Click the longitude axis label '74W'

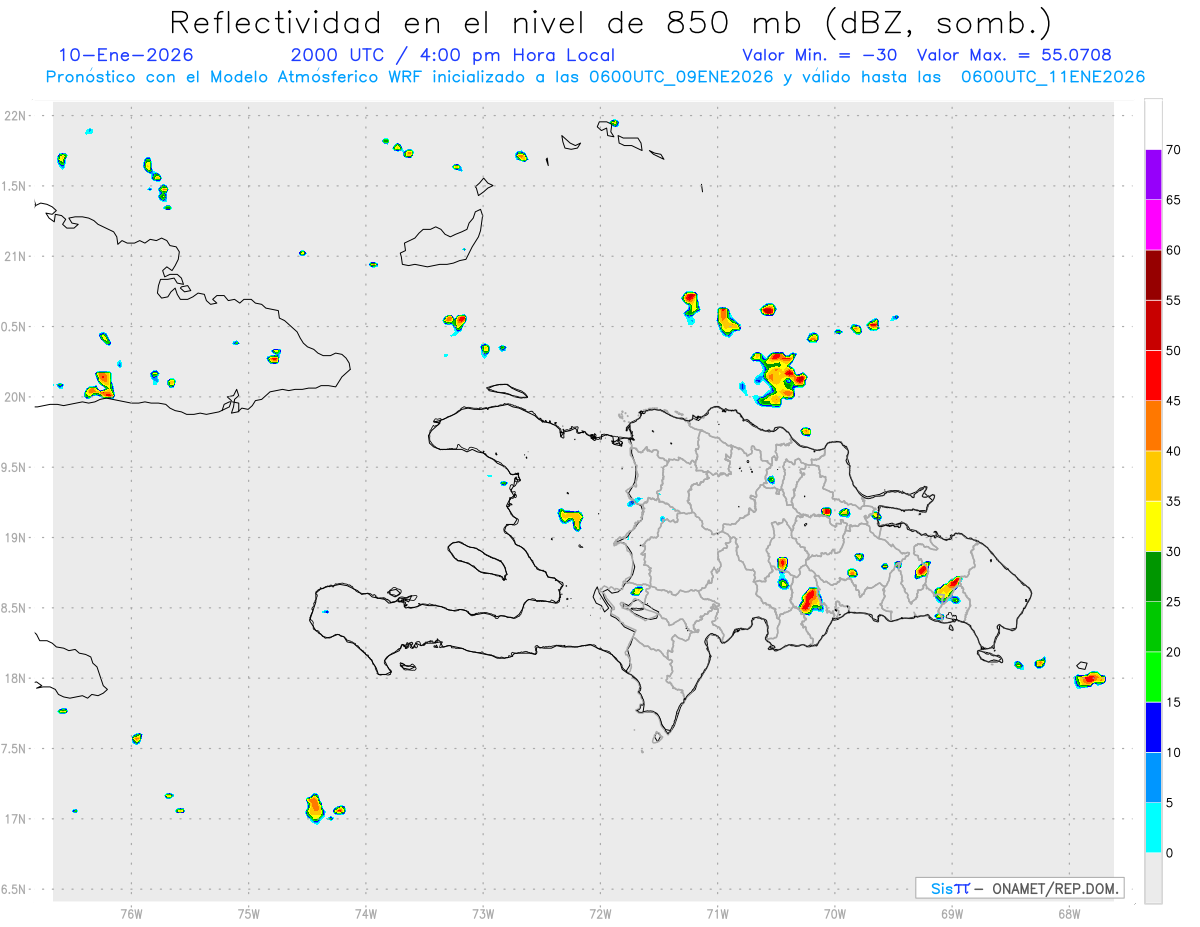click(366, 913)
